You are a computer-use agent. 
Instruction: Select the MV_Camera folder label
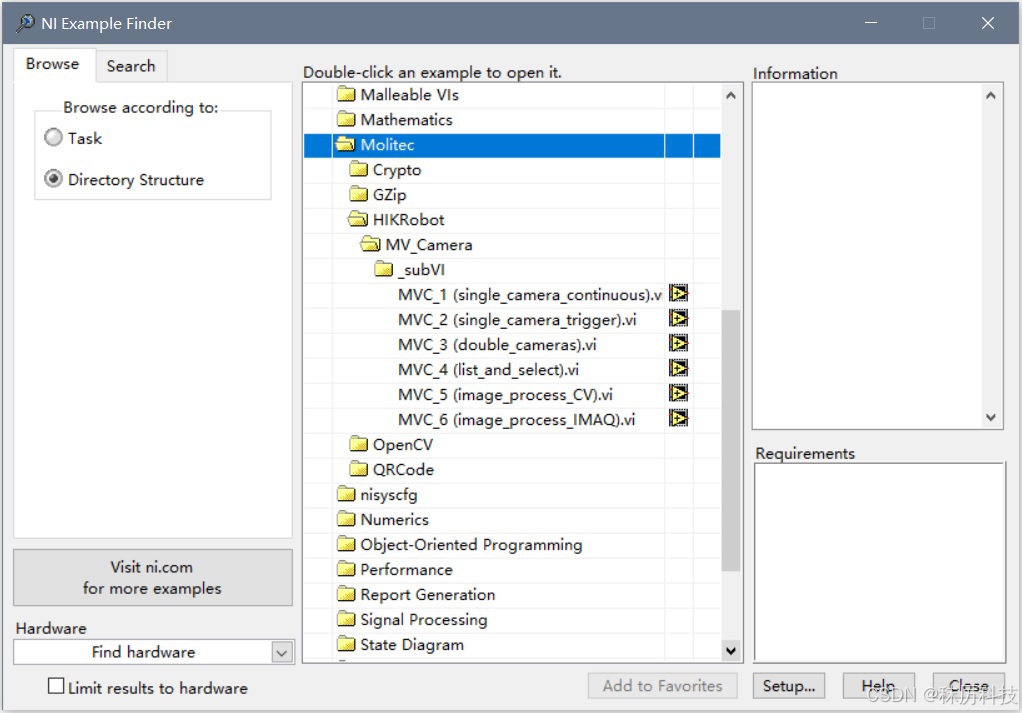[429, 245]
